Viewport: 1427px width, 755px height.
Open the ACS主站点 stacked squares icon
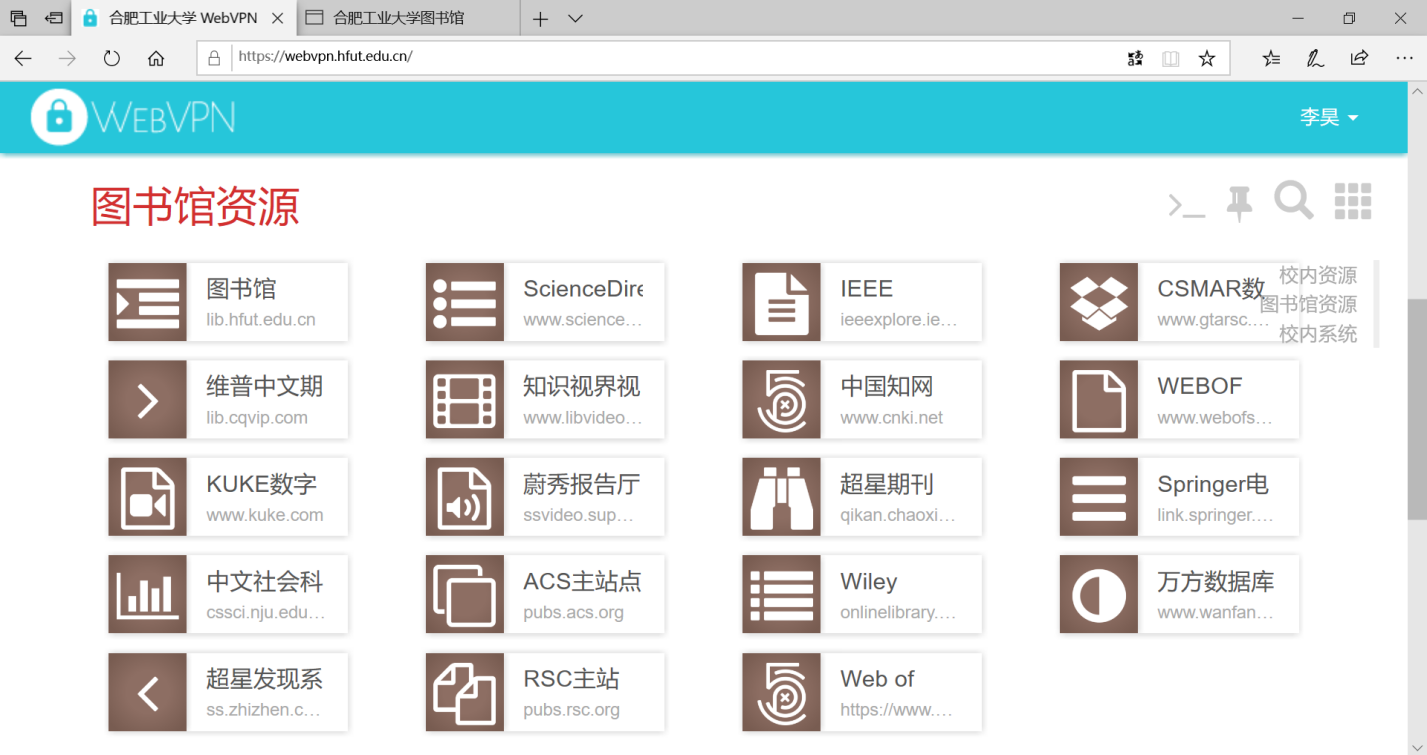(465, 594)
